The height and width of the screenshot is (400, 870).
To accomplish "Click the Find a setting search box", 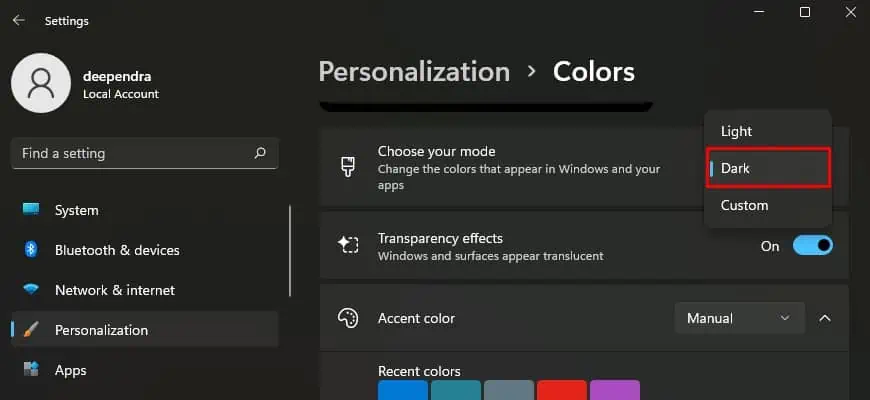I will click(x=144, y=153).
